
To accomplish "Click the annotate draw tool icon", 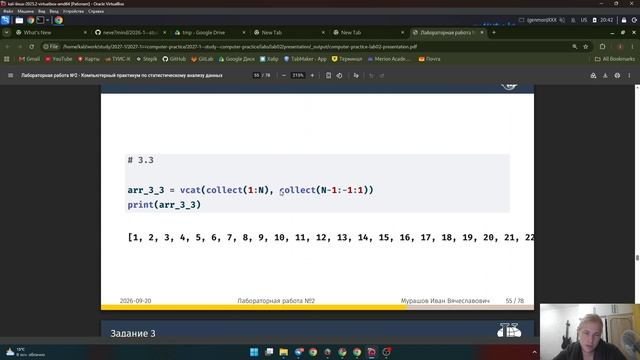I will tap(356, 76).
